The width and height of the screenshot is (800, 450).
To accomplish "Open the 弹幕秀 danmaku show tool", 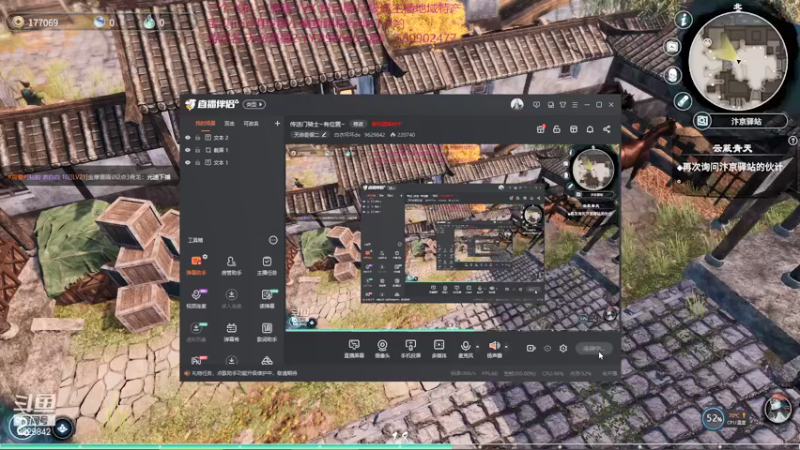I will (x=231, y=332).
